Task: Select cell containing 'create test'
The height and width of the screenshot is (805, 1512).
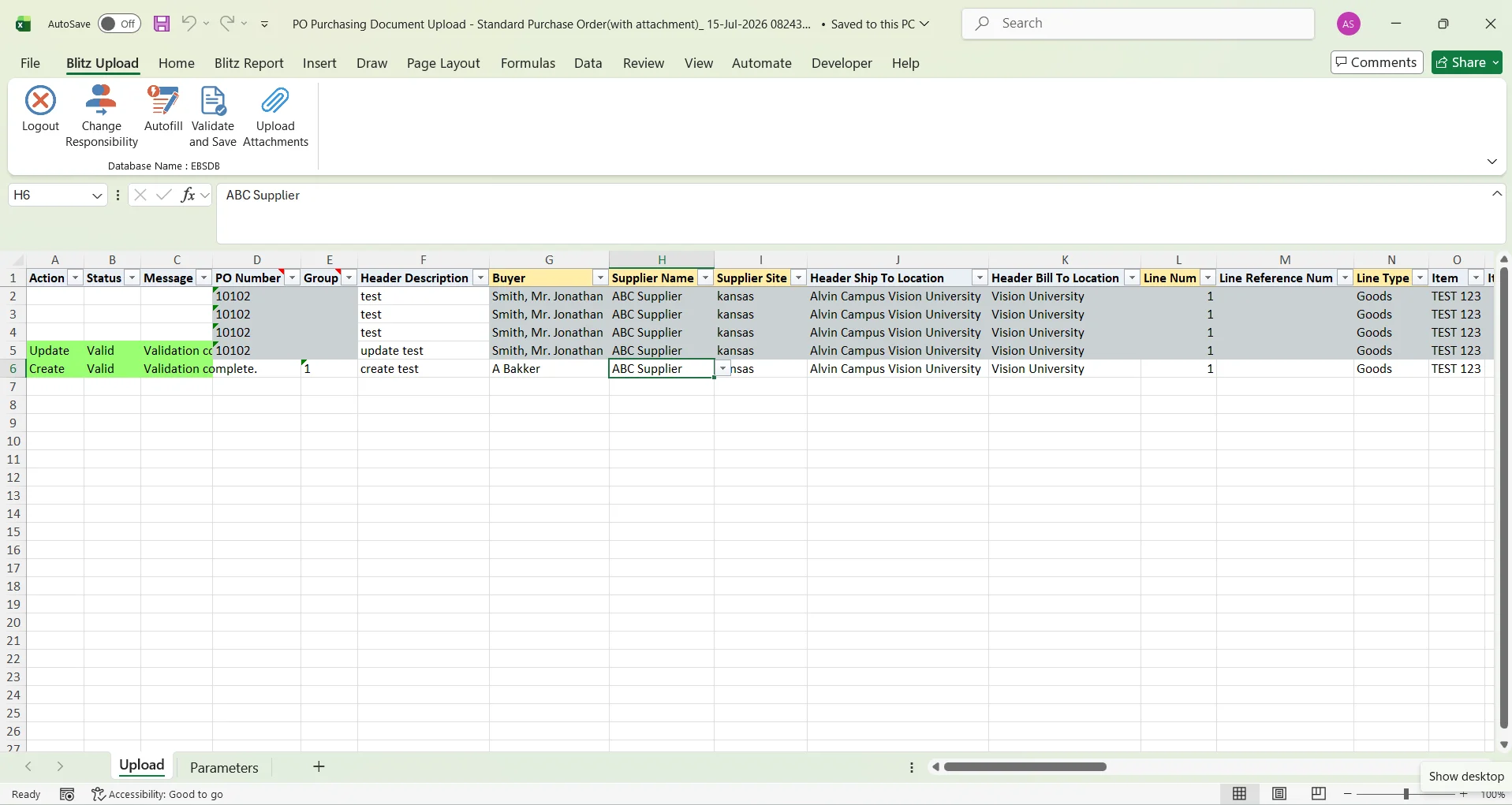Action: point(424,369)
